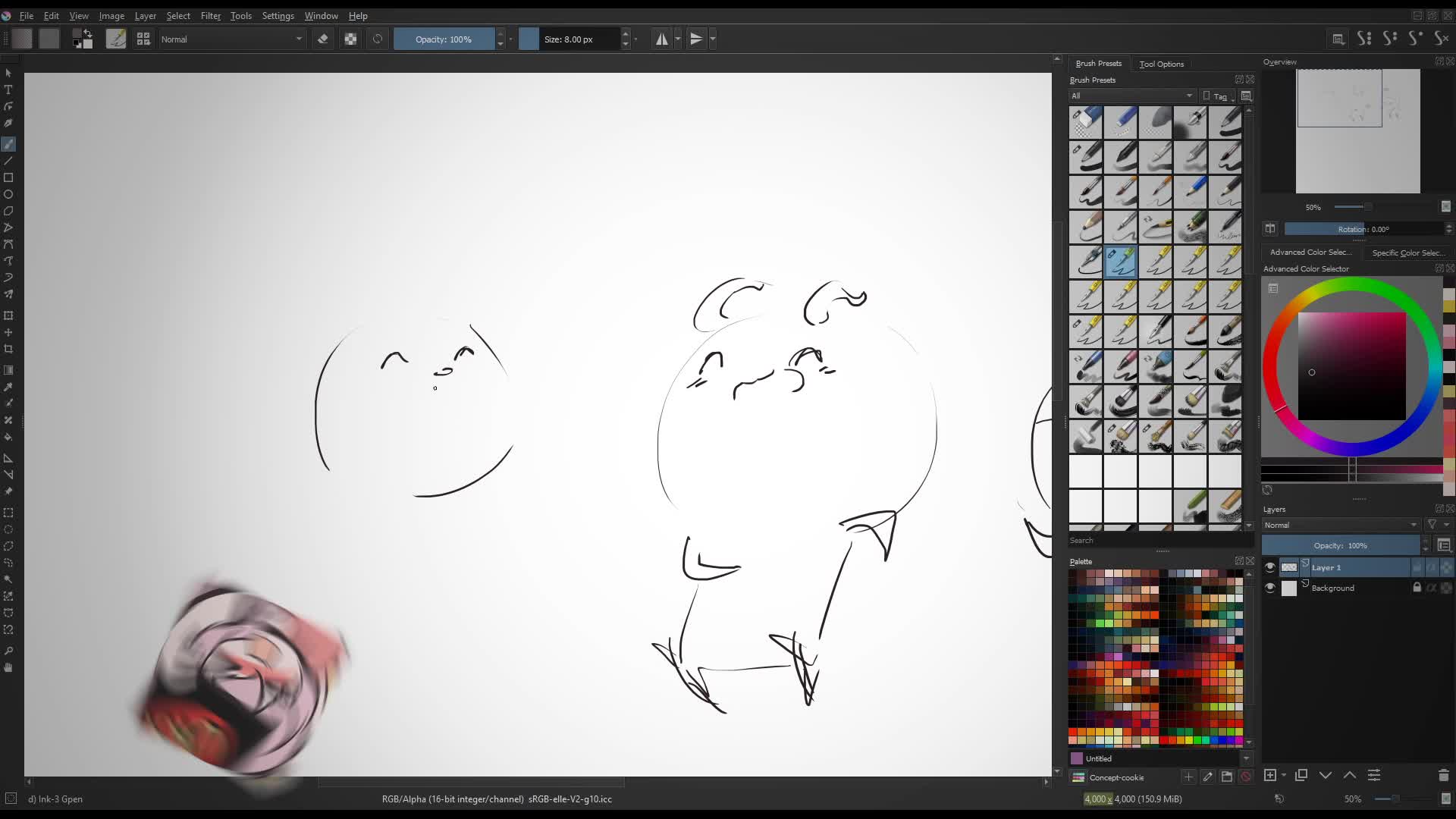Open the brush editor settings
The width and height of the screenshot is (1456, 819).
(116, 39)
